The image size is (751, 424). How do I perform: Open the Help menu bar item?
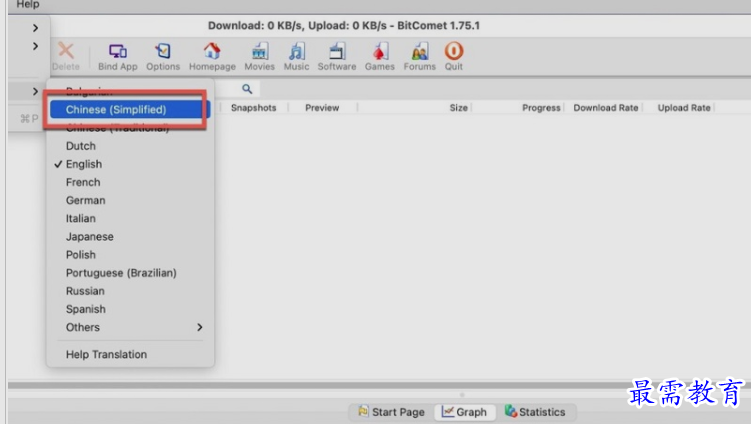28,4
